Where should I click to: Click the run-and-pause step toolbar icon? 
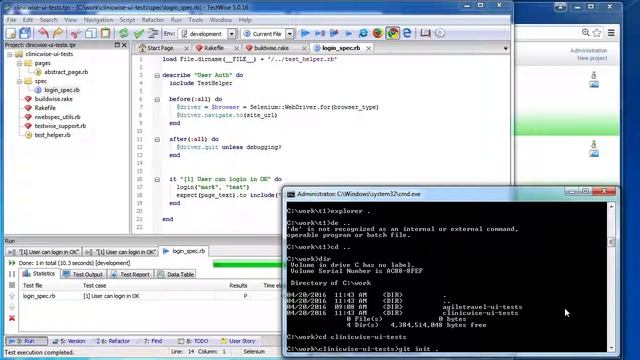point(320,33)
